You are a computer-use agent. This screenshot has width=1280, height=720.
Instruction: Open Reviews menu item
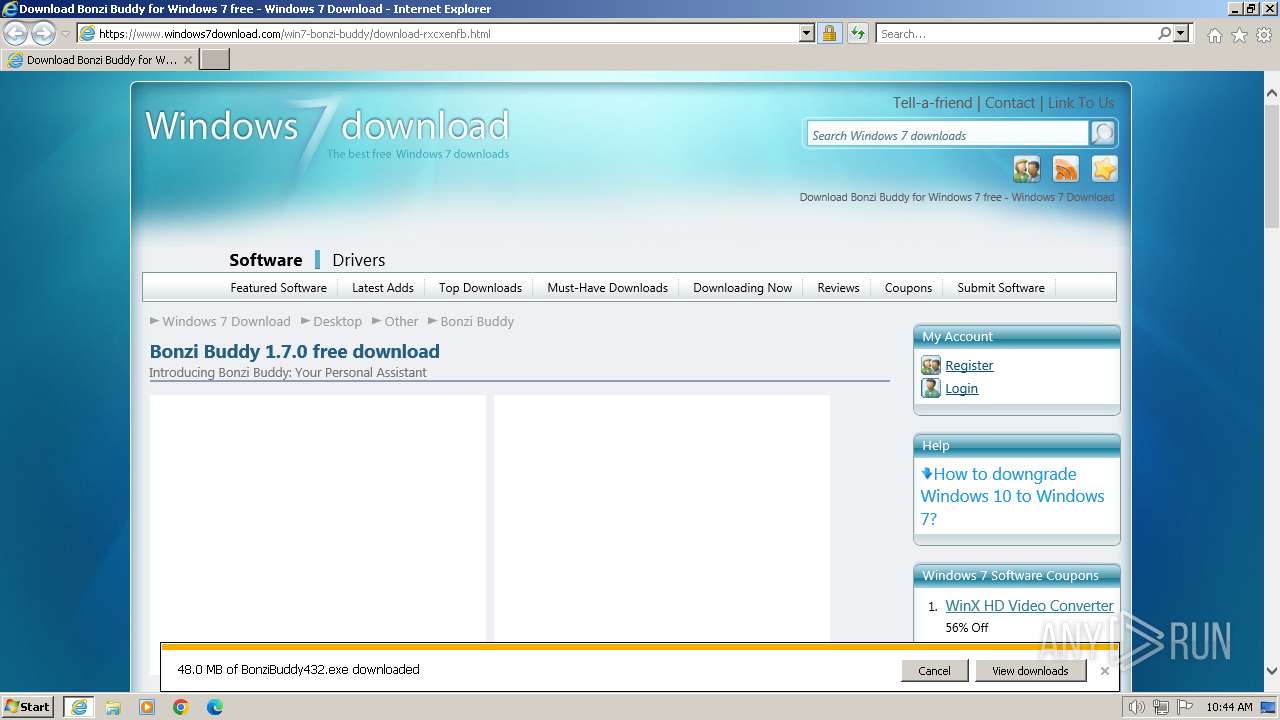[x=838, y=288]
